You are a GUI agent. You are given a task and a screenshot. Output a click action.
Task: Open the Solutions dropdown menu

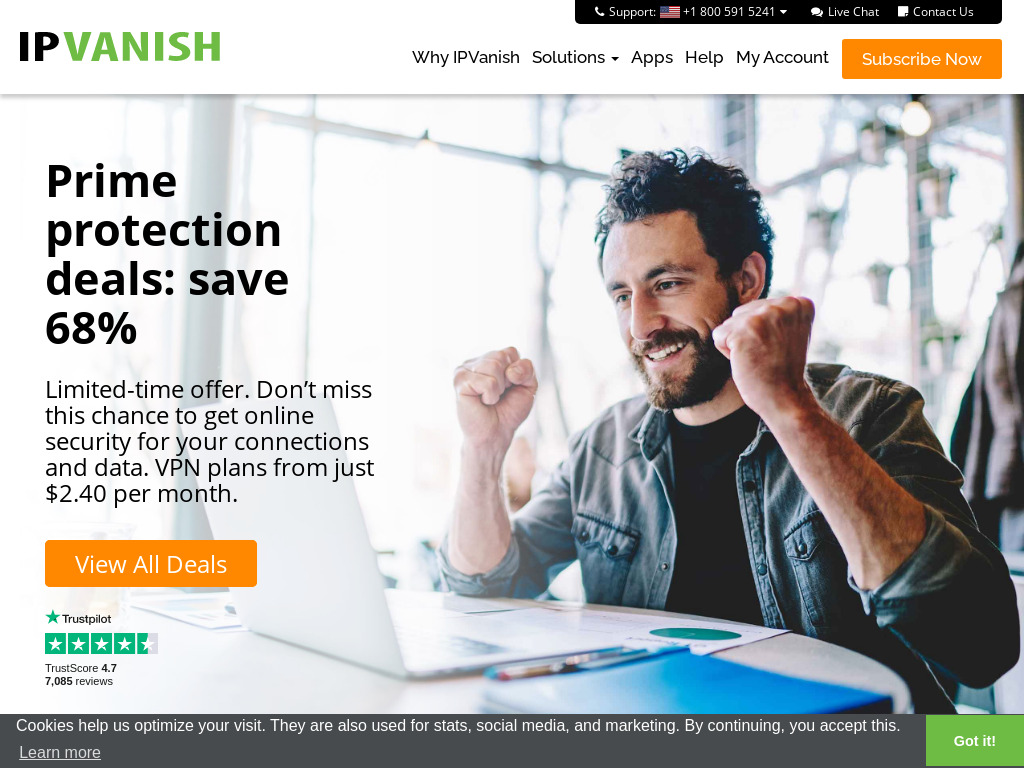575,57
